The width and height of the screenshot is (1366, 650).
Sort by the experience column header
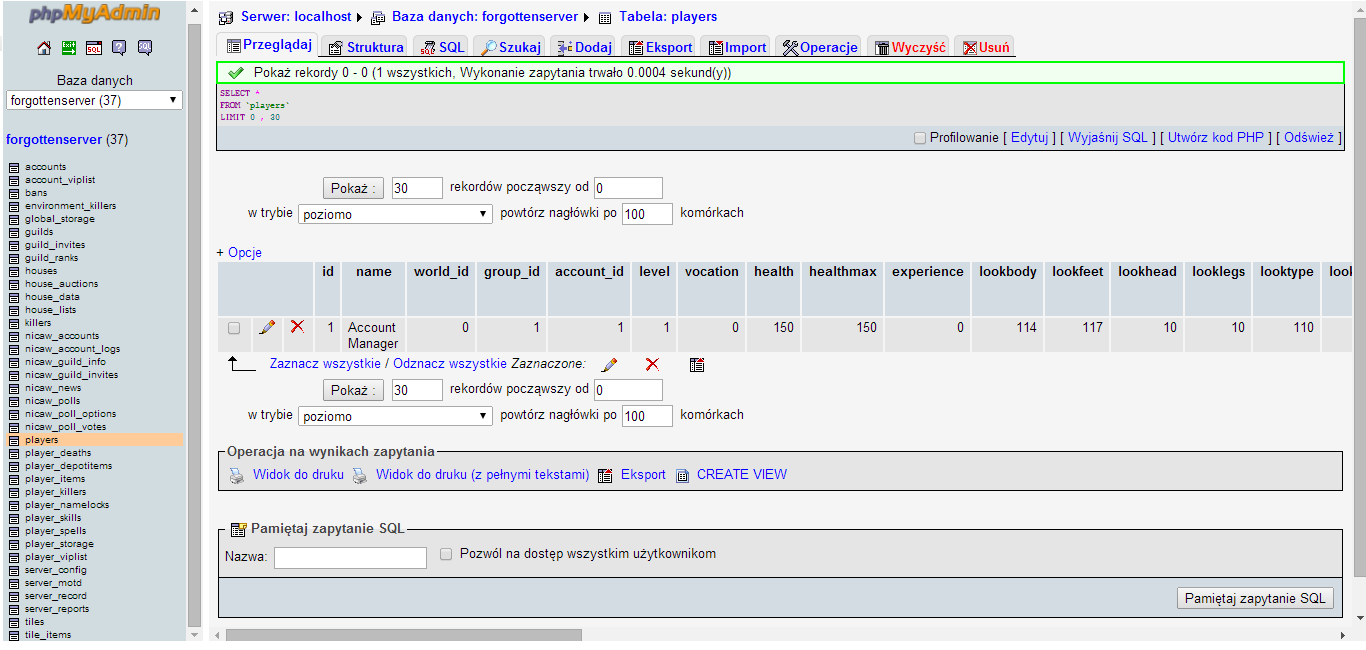928,272
